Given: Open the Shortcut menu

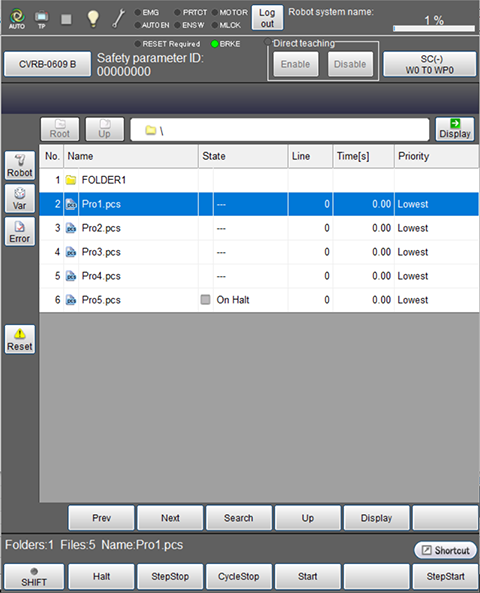Looking at the screenshot, I should [446, 550].
